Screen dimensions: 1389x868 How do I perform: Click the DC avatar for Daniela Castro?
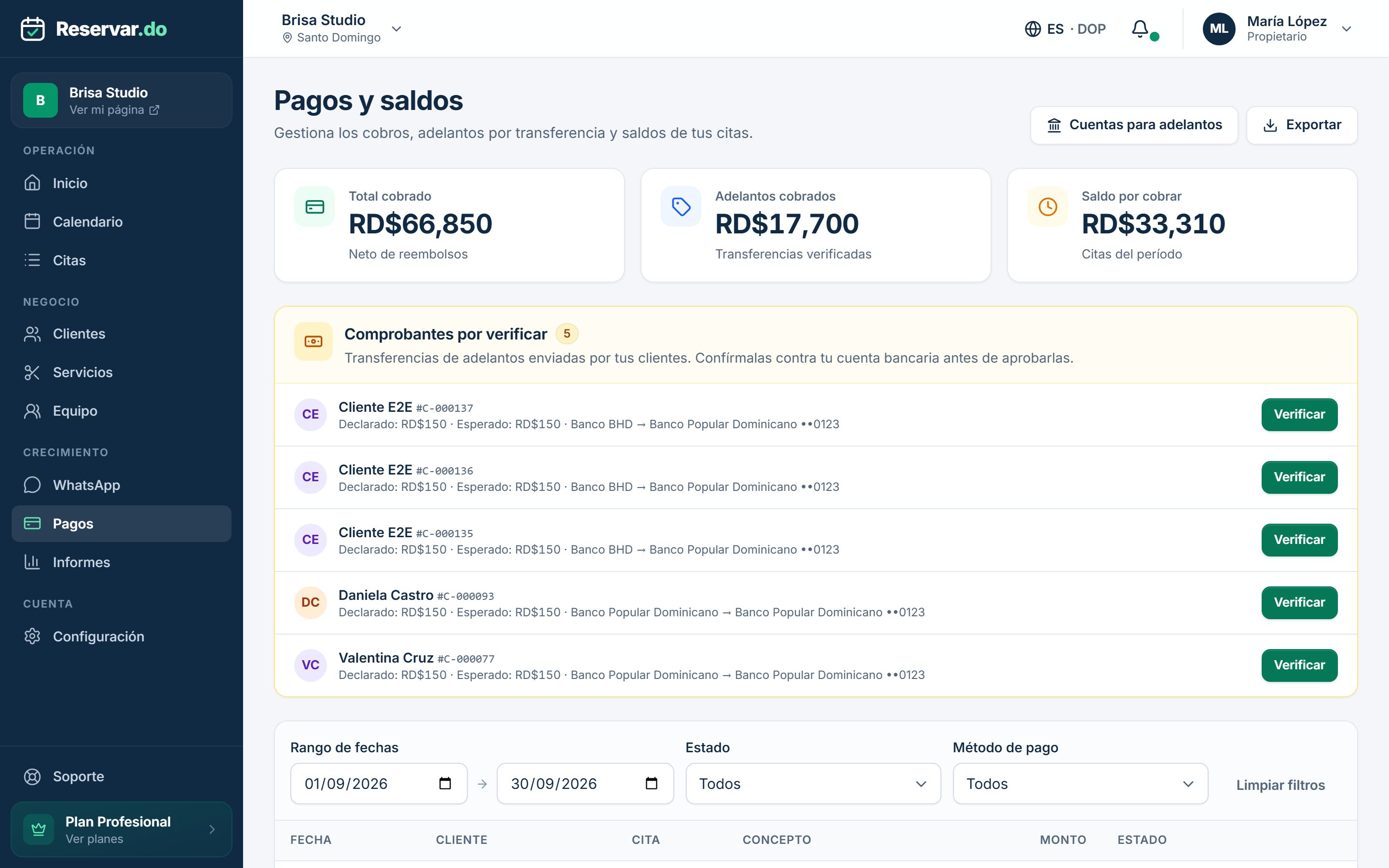311,602
